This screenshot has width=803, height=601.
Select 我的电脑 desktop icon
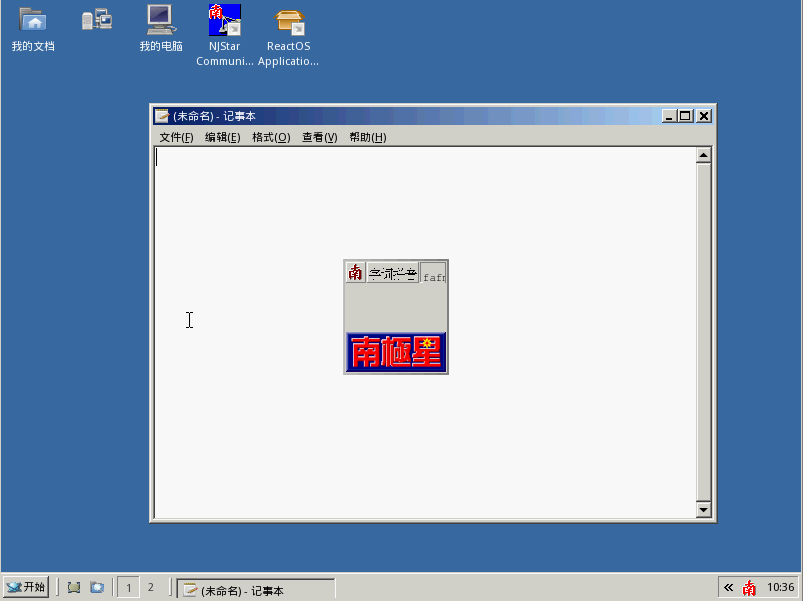point(161,30)
